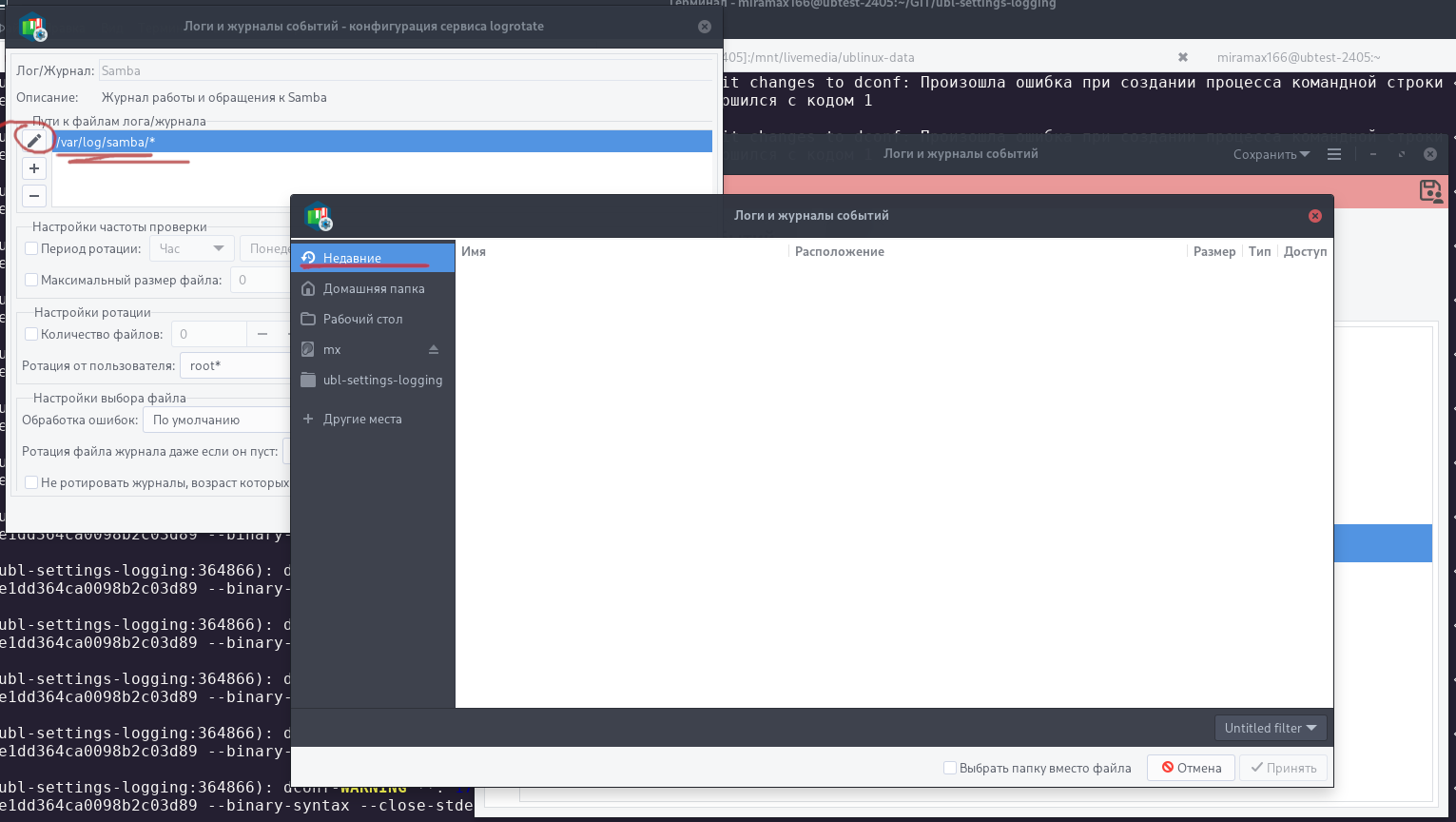Add a new log path with plus

click(x=34, y=168)
